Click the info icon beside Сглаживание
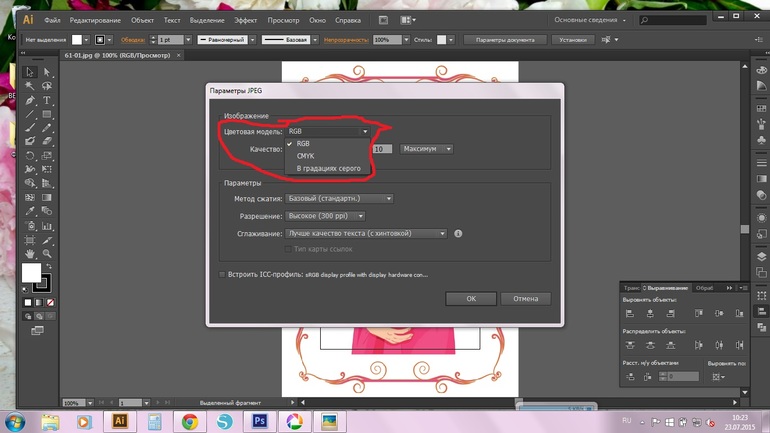This screenshot has width=770, height=433. click(x=458, y=234)
